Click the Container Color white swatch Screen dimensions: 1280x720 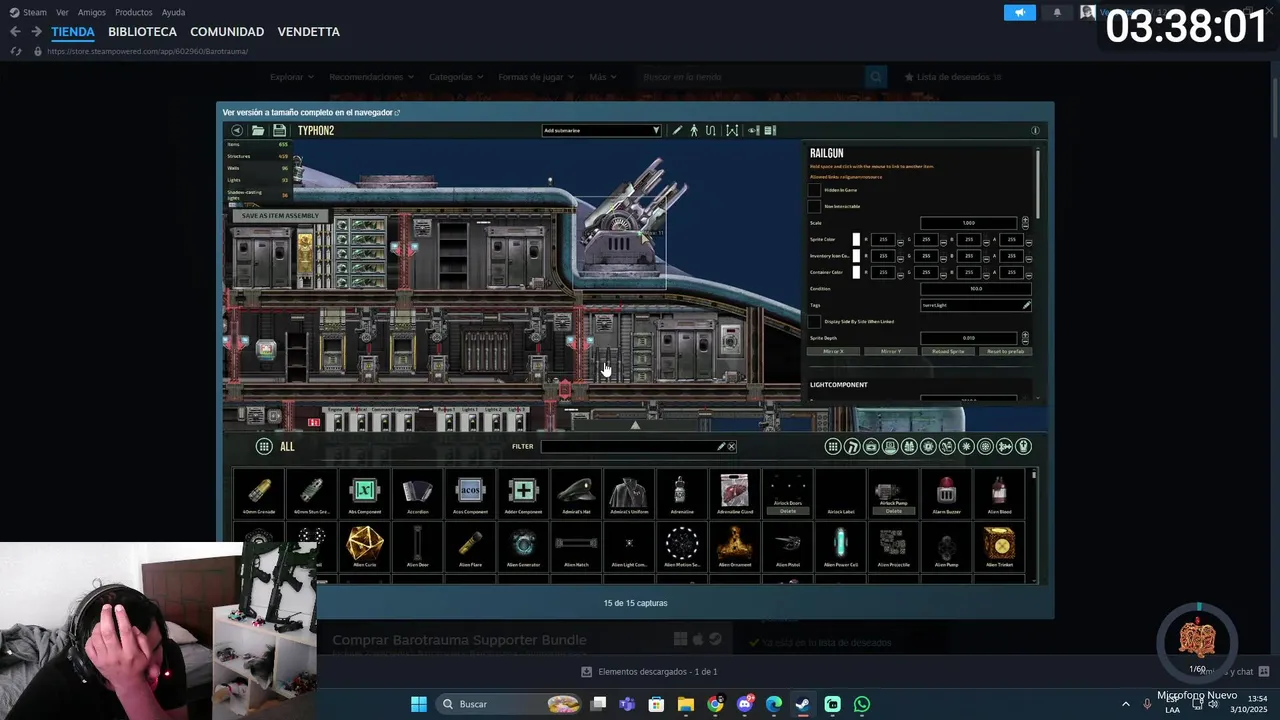pos(856,272)
